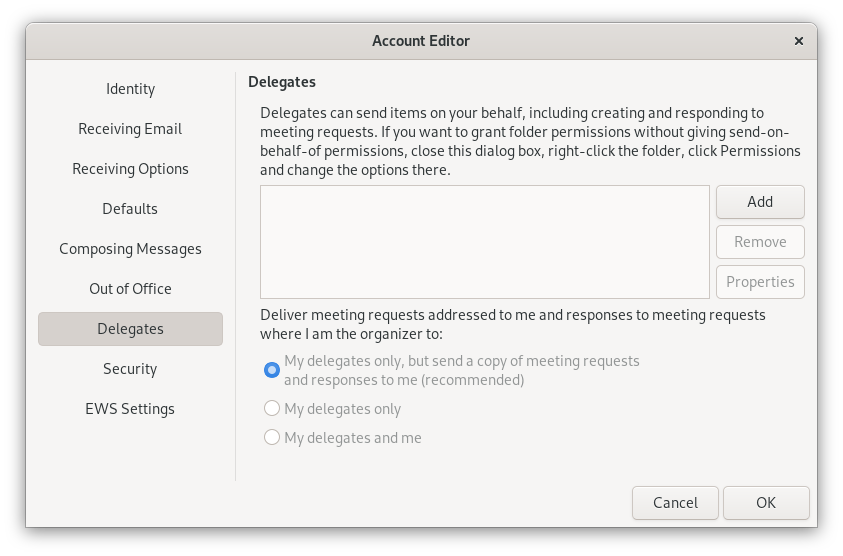Viewport: 843px width, 556px height.
Task: Open delegate Properties button
Action: pos(760,282)
